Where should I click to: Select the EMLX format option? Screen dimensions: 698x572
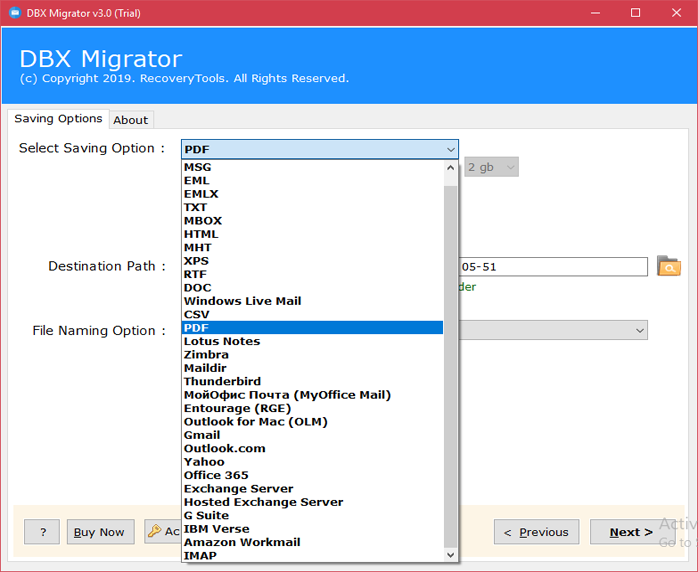pyautogui.click(x=312, y=194)
